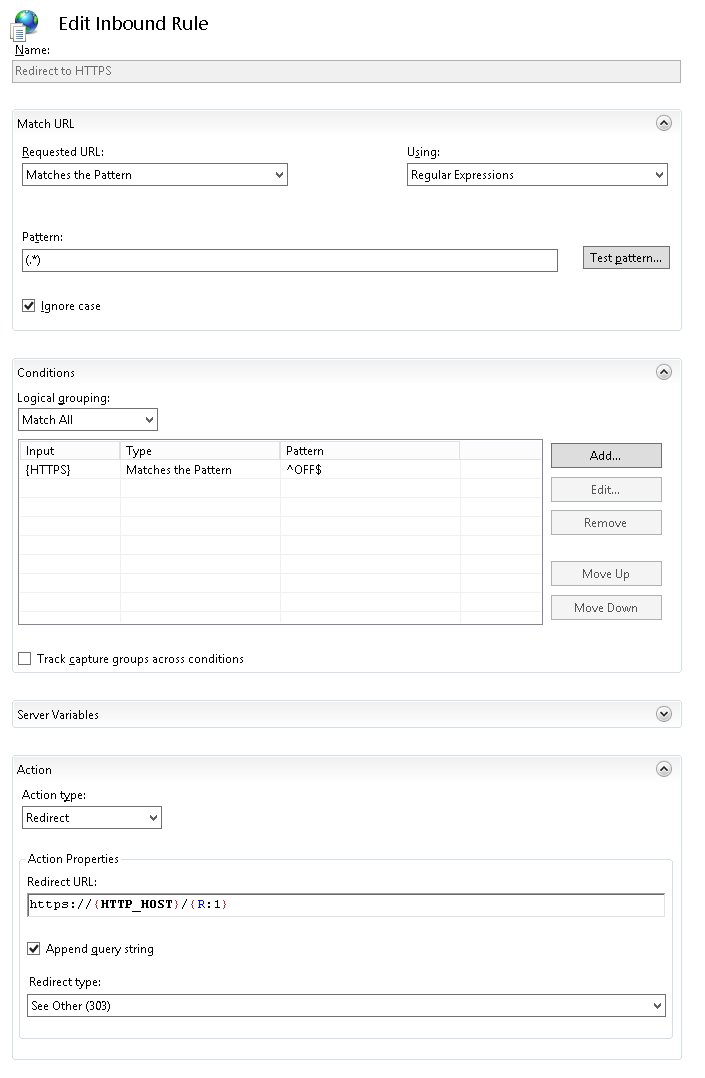Expand the Server Variables section
The image size is (705, 1078).
coord(663,713)
